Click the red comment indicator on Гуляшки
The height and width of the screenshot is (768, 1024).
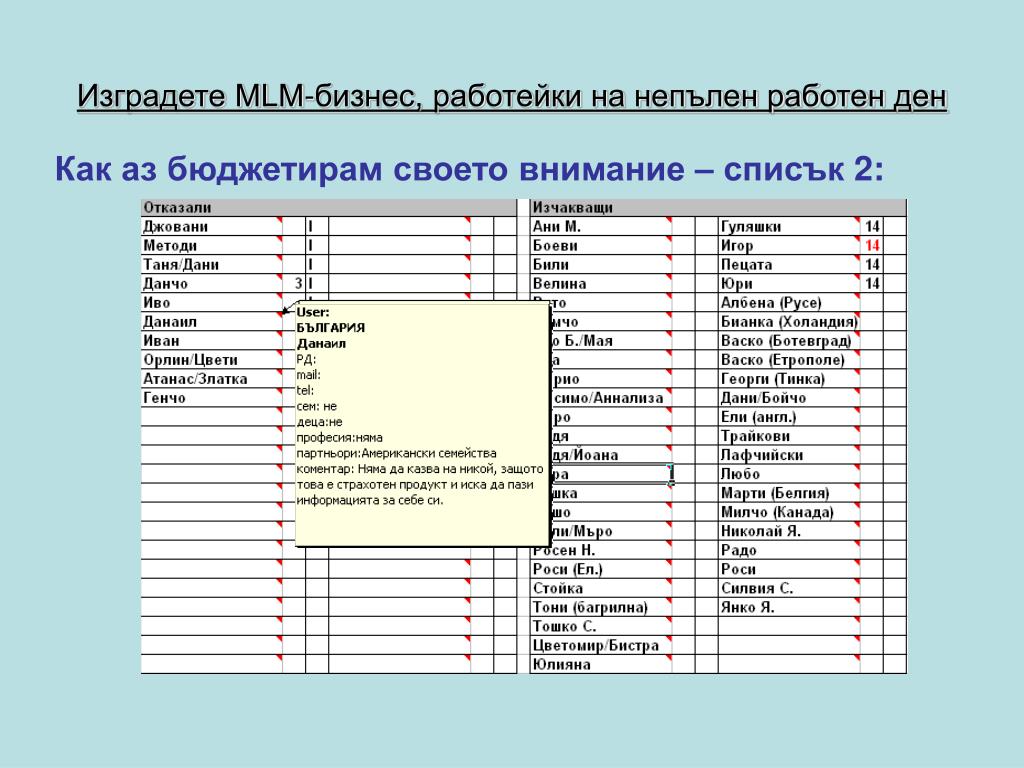(857, 221)
